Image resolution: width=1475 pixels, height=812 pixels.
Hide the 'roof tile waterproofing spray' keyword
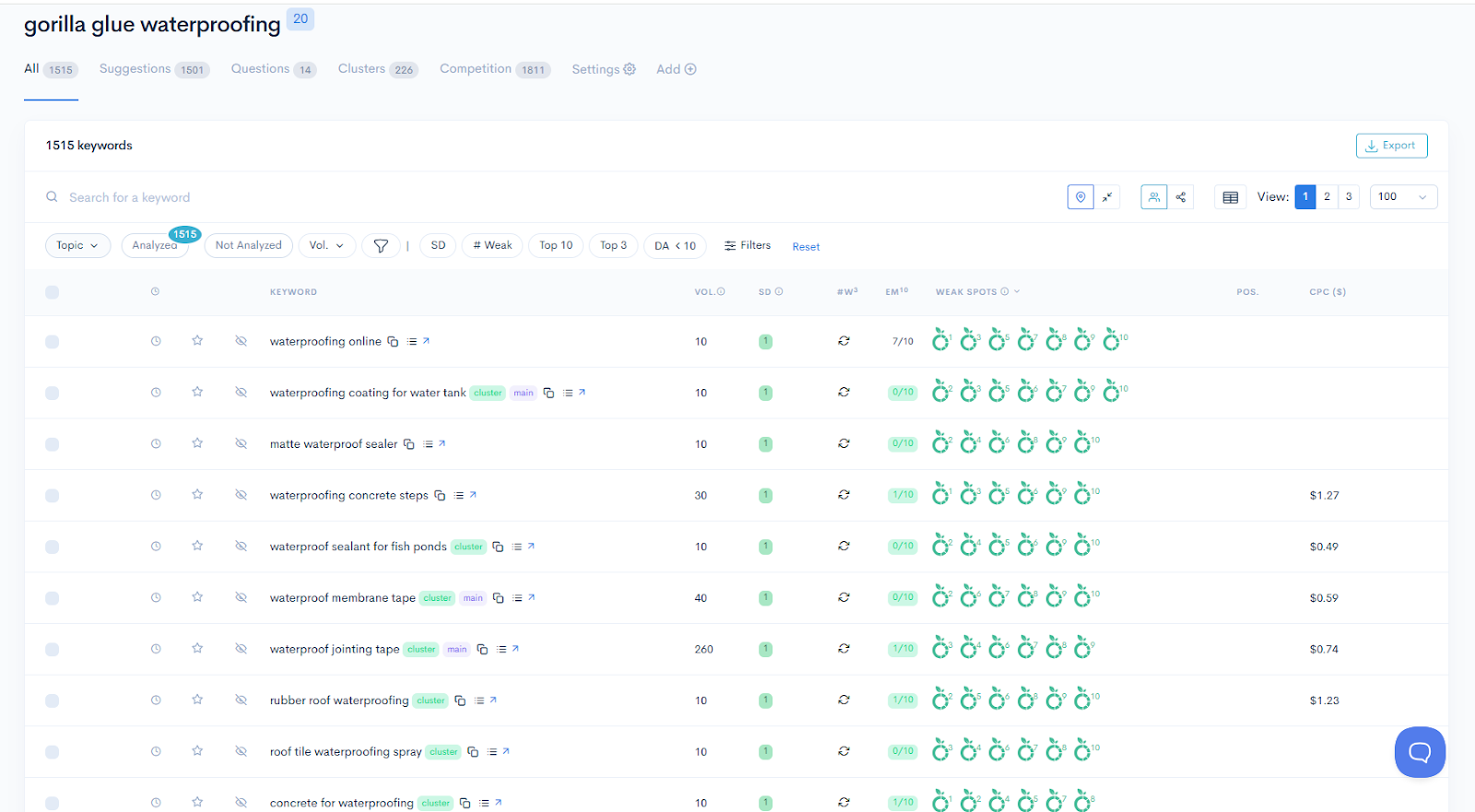(x=241, y=751)
